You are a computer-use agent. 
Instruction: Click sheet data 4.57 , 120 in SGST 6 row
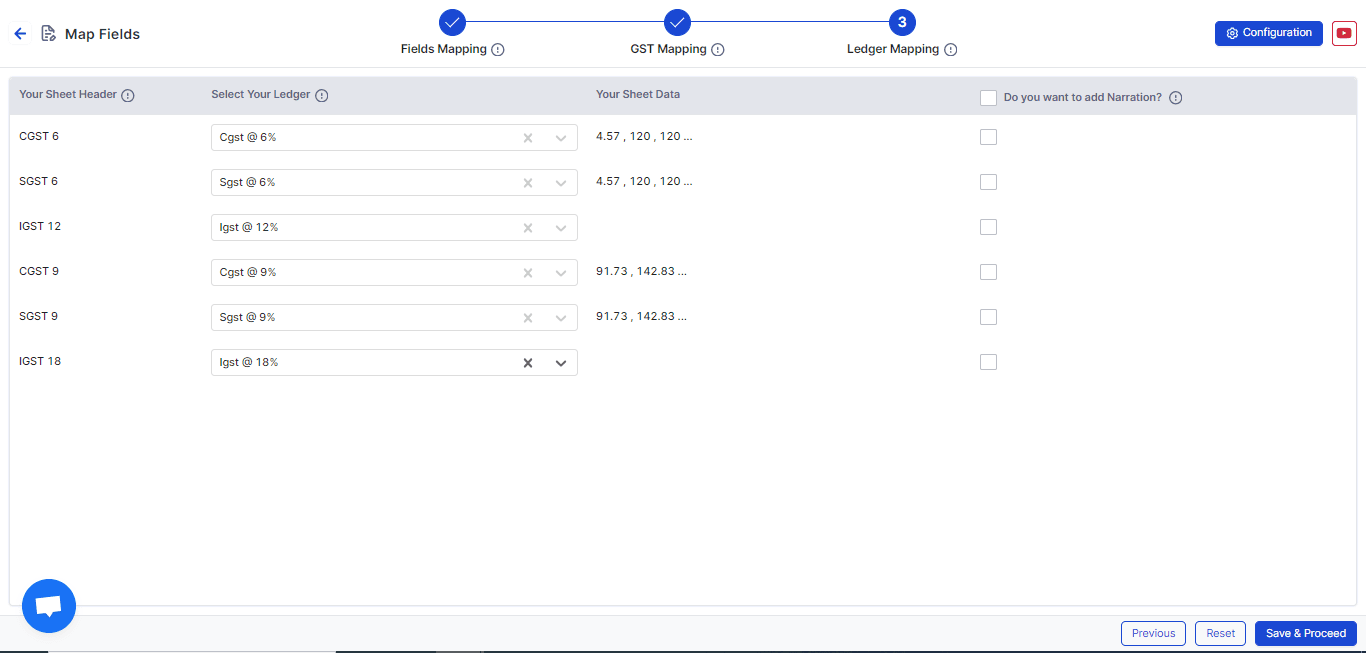coord(644,181)
